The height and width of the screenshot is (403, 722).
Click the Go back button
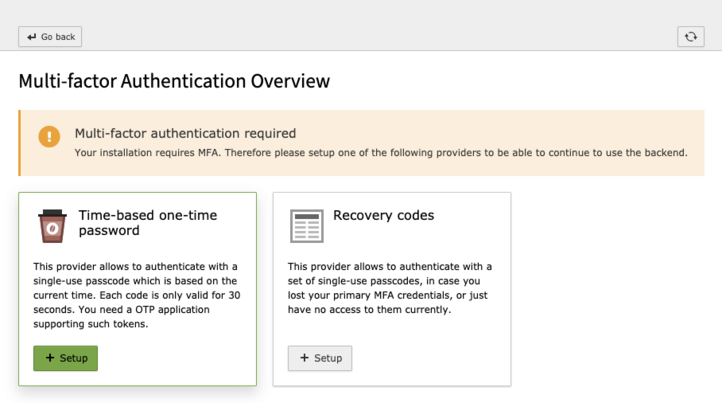pyautogui.click(x=50, y=37)
